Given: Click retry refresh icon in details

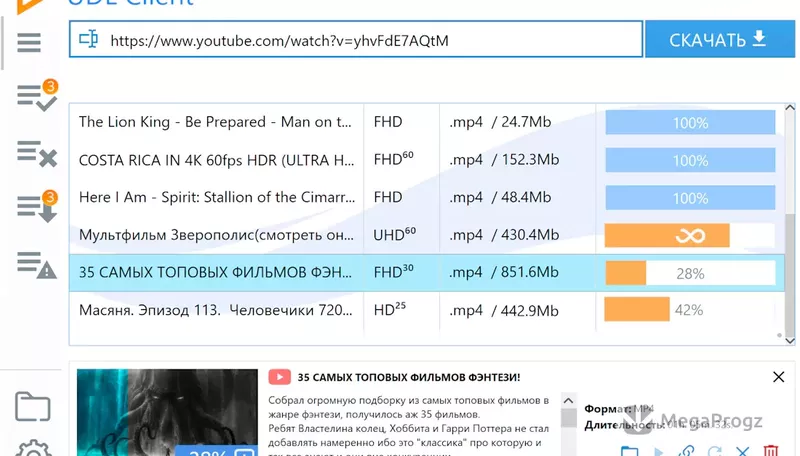Looking at the screenshot, I should (x=715, y=451).
